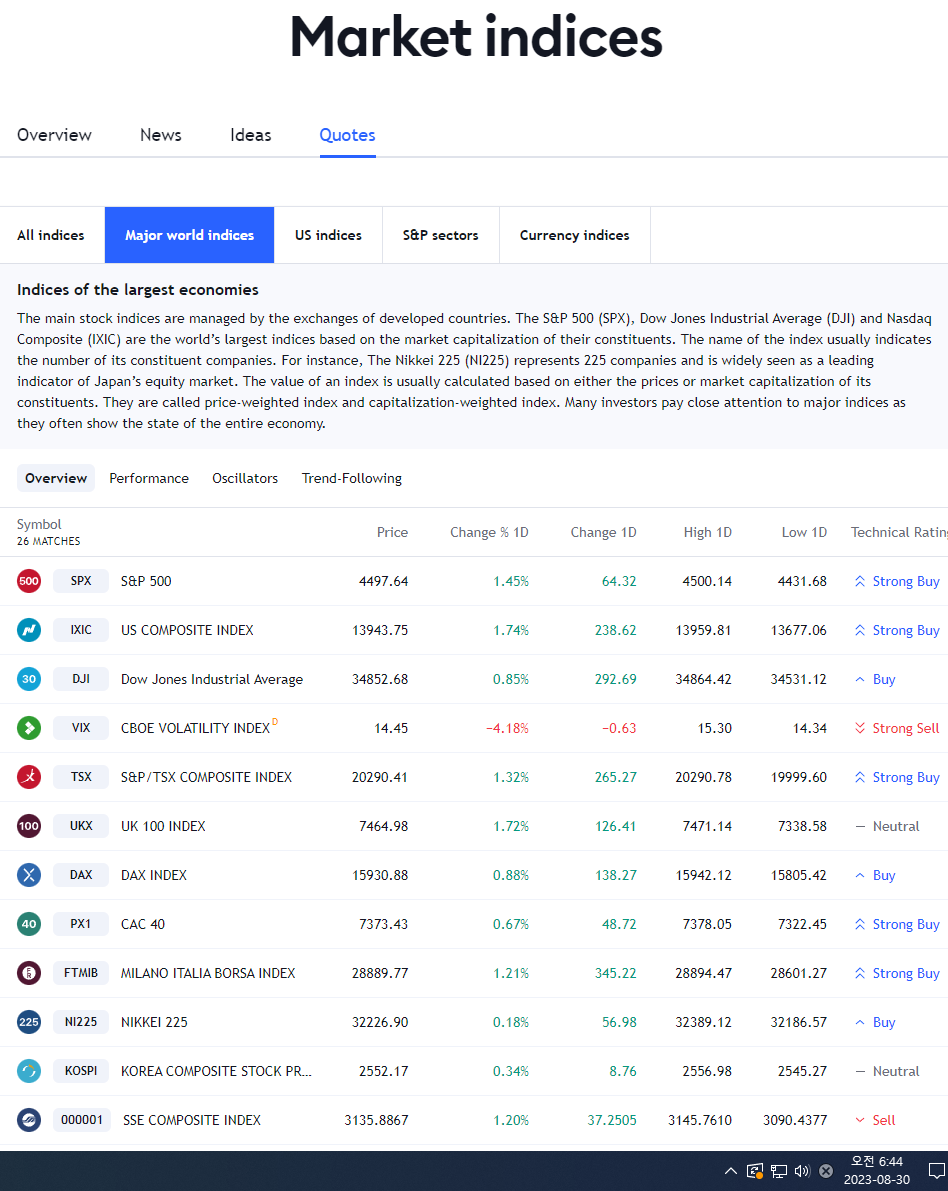Open the S&P 500 name link
The height and width of the screenshot is (1191, 948).
(146, 581)
